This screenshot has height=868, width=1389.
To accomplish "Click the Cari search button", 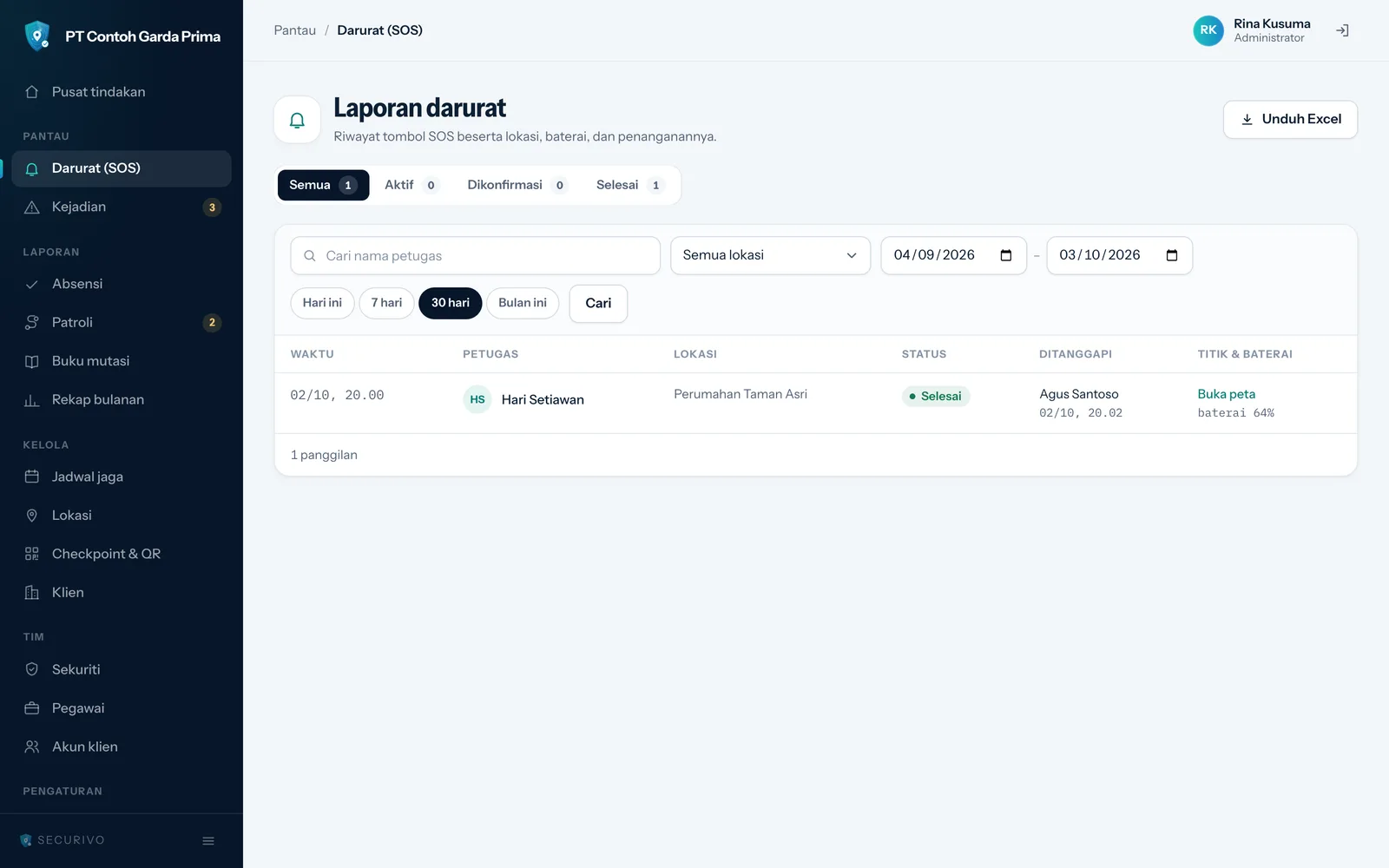I will point(598,304).
